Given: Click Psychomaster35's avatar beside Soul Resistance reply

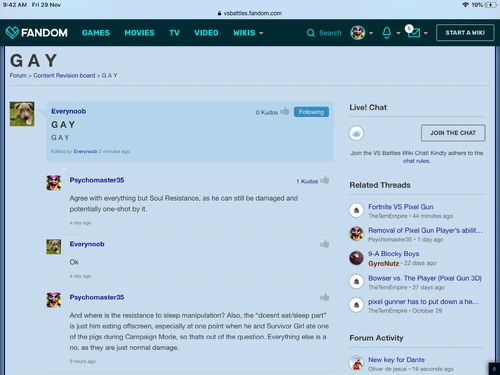Looking at the screenshot, I should click(x=54, y=183).
